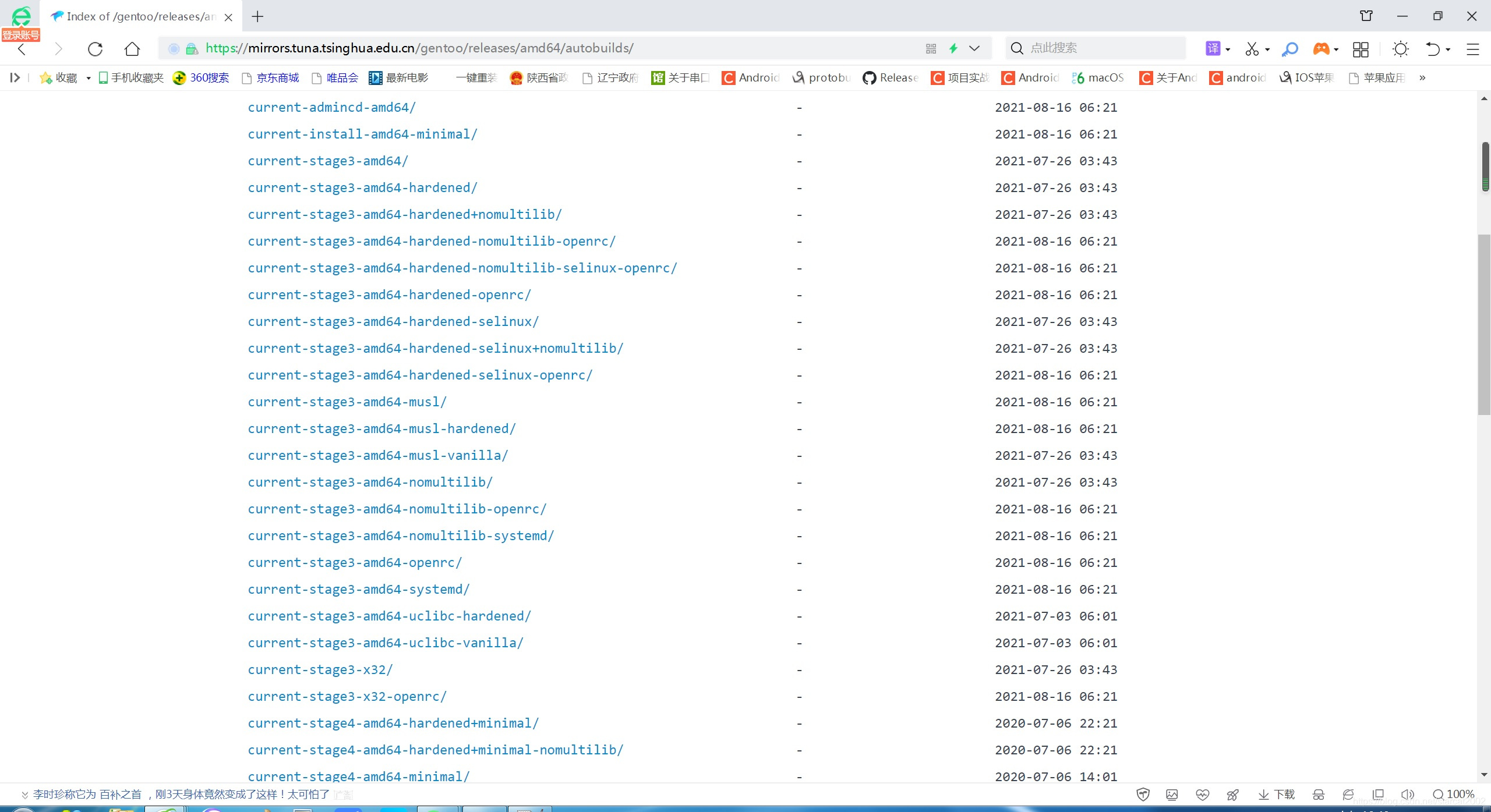Click the page refresh icon
Screen dimensions: 1491x812
pos(95,49)
